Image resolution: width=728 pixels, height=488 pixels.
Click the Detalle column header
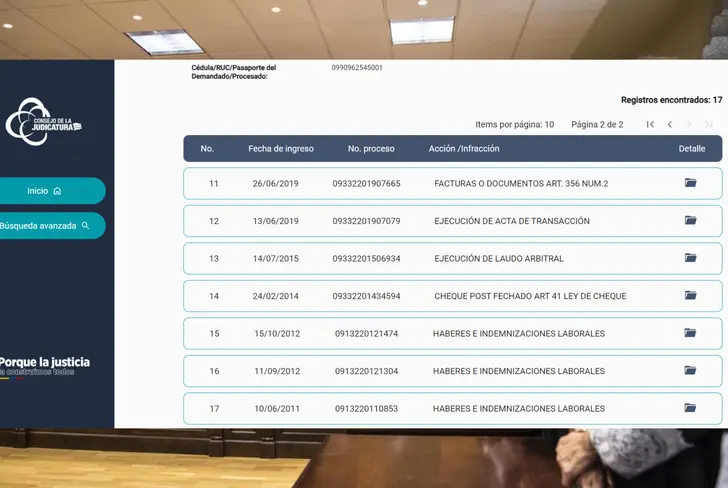pyautogui.click(x=691, y=149)
